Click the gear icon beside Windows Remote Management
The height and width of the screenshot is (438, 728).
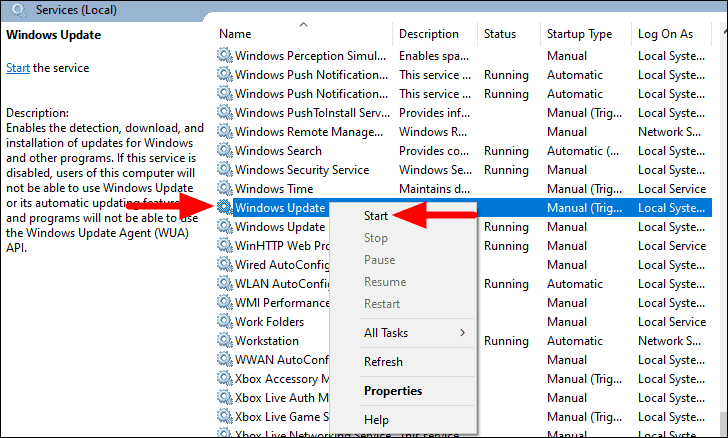coord(225,131)
